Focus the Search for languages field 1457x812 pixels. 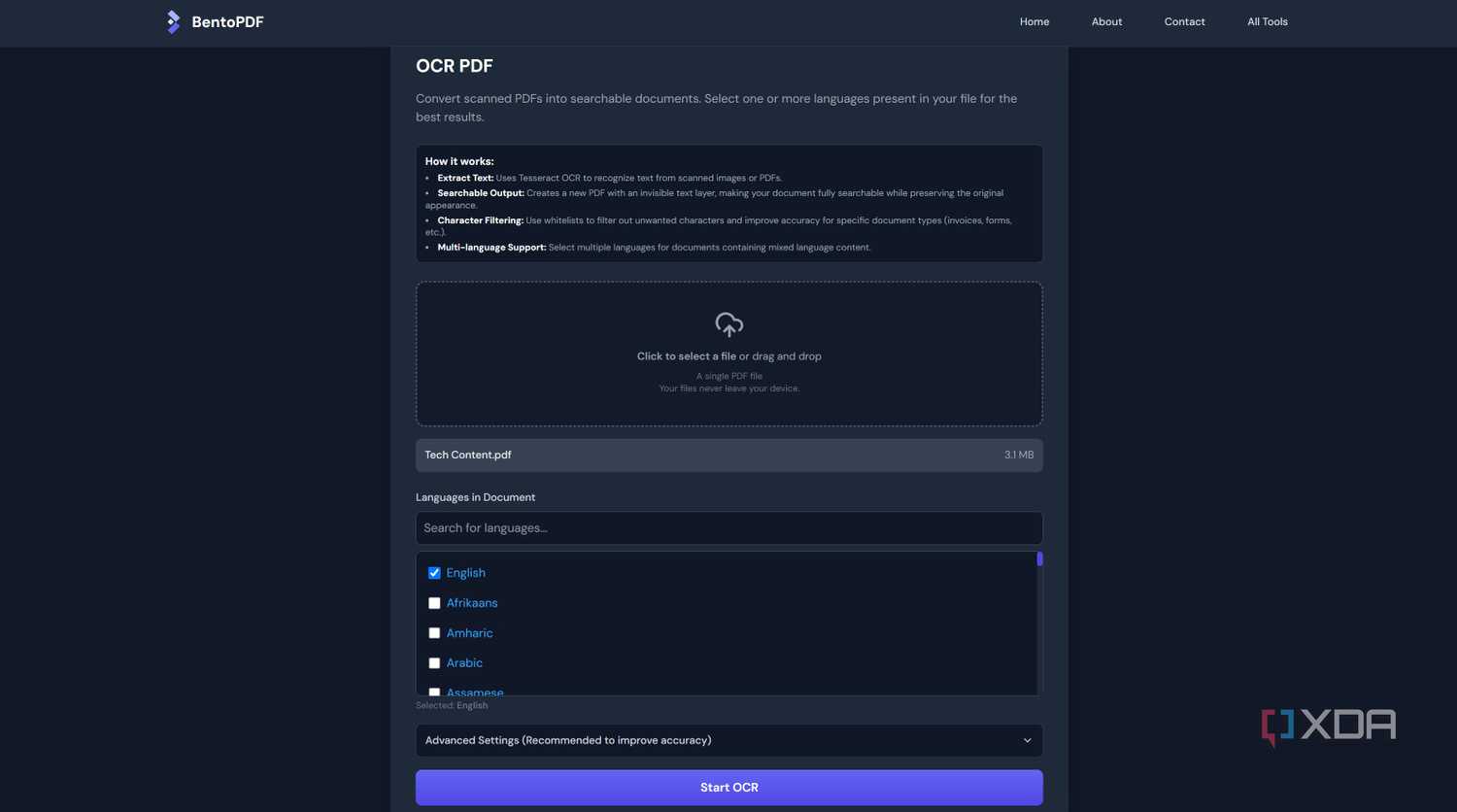728,528
